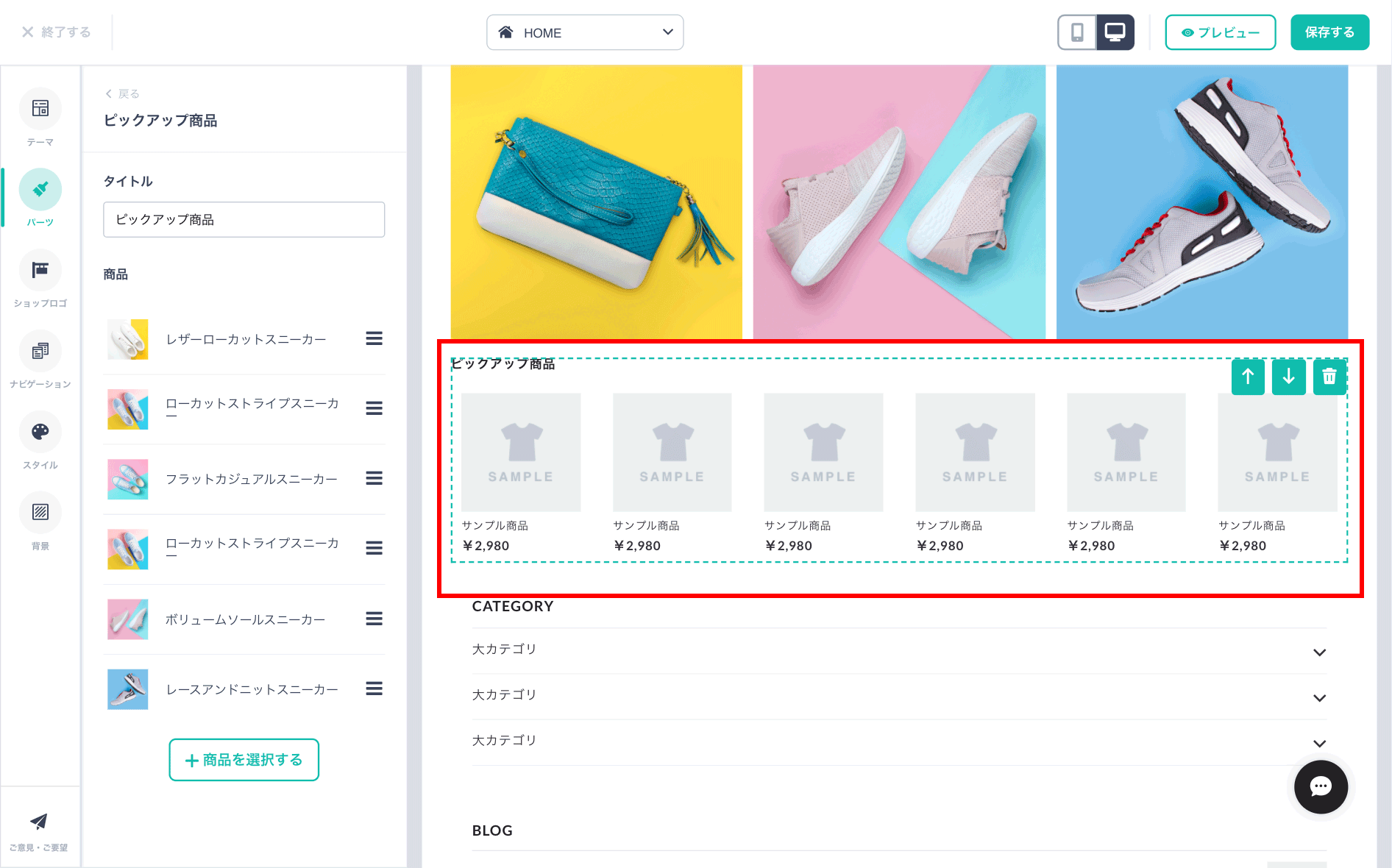Click the 商品を選択する button

click(x=244, y=760)
